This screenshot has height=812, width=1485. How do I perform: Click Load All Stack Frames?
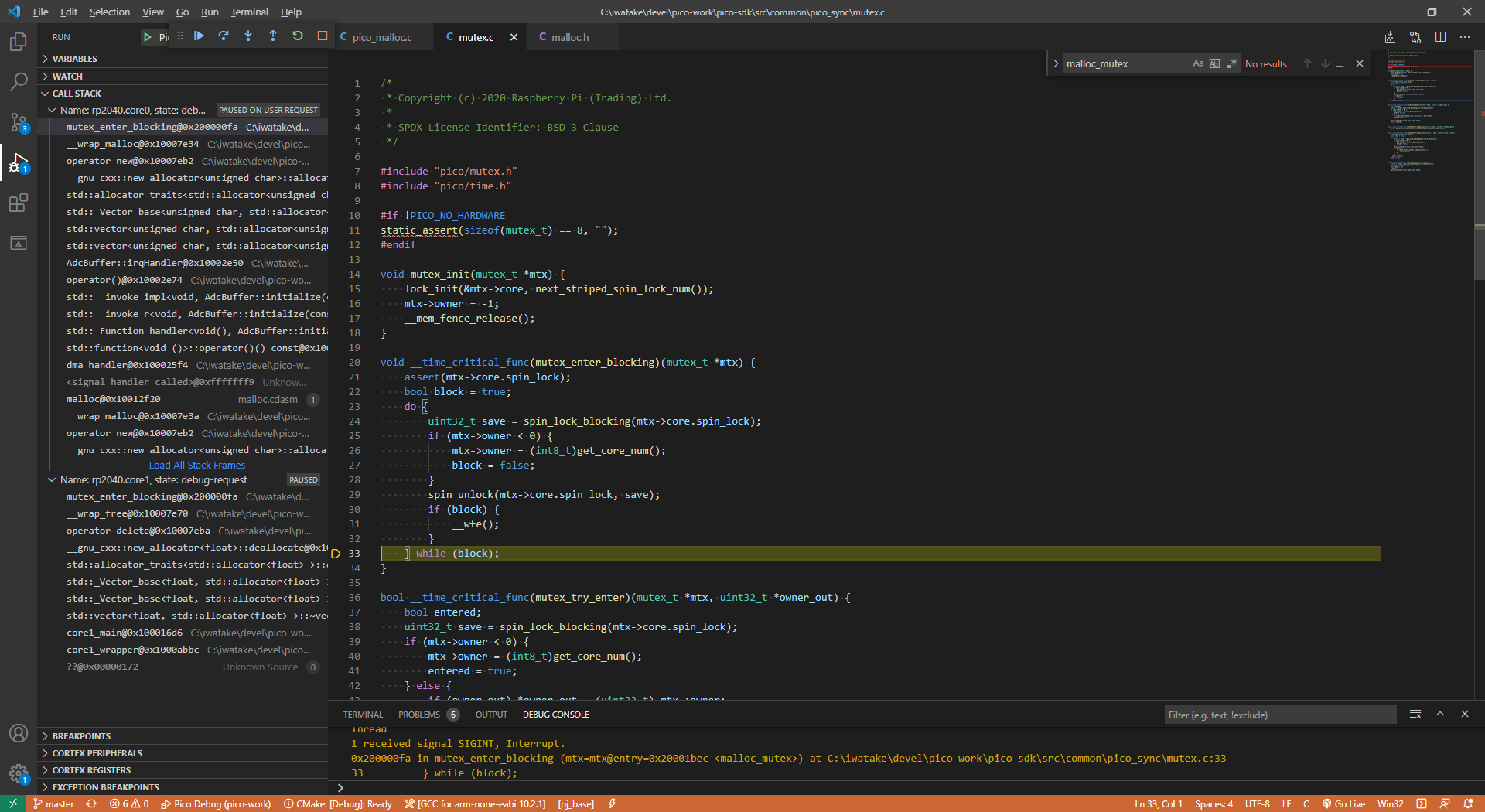click(x=196, y=465)
